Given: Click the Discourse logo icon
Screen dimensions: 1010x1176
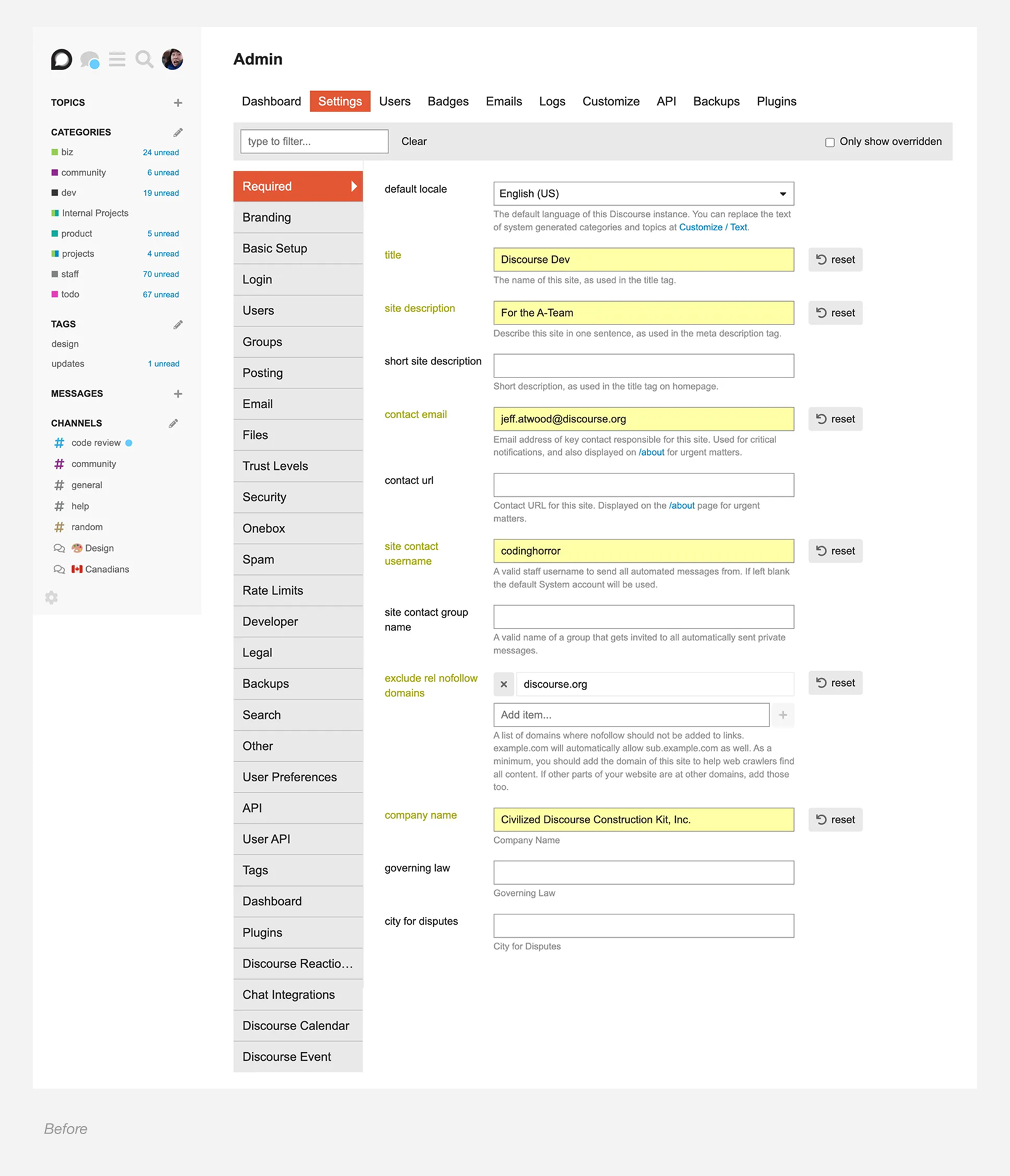Looking at the screenshot, I should pos(61,60).
